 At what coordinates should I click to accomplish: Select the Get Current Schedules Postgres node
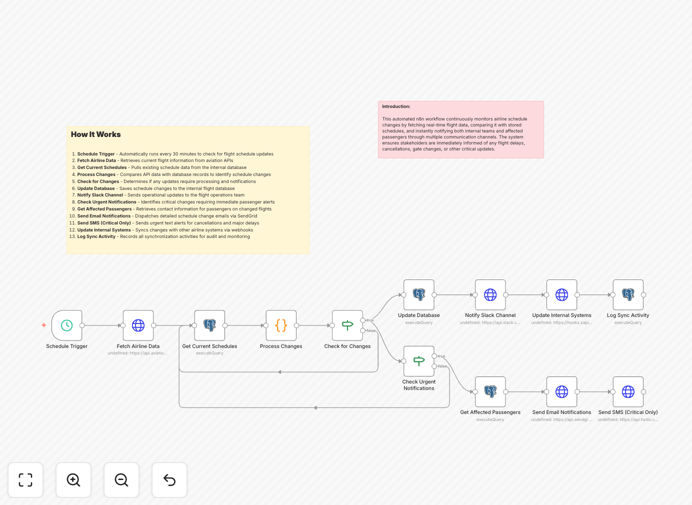point(210,325)
